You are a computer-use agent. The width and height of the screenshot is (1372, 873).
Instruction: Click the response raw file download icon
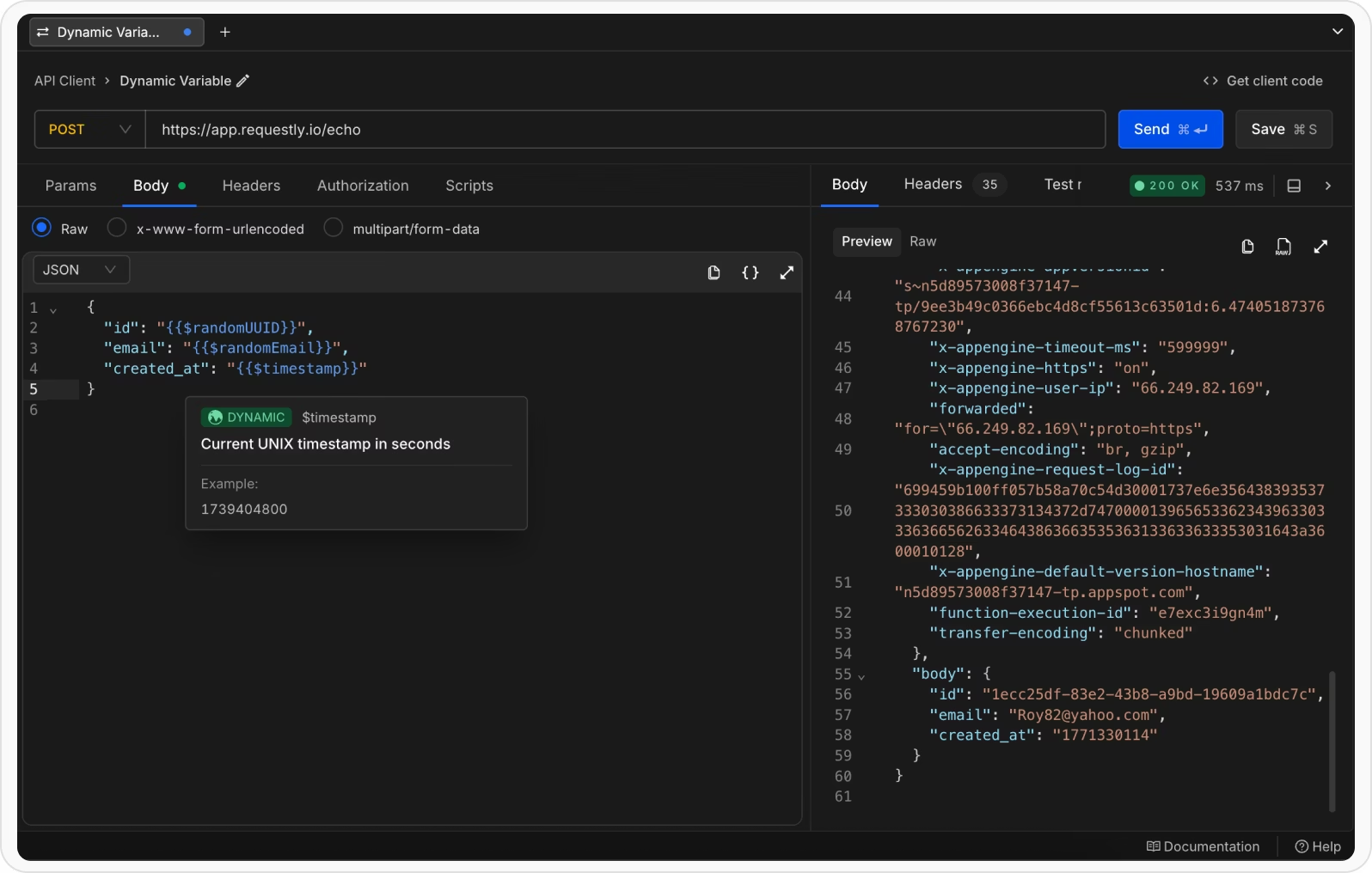tap(1283, 247)
